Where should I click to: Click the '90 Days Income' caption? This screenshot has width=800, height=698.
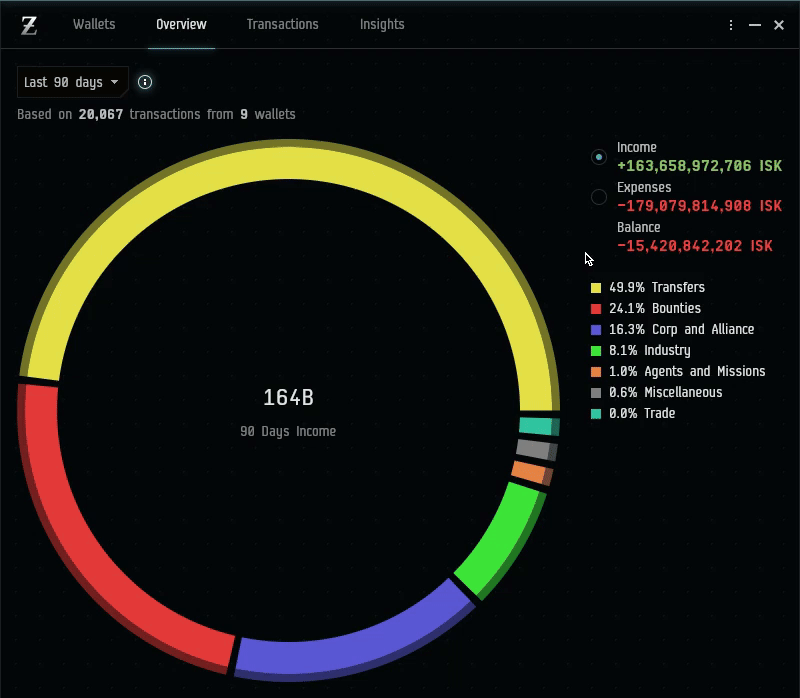288,431
